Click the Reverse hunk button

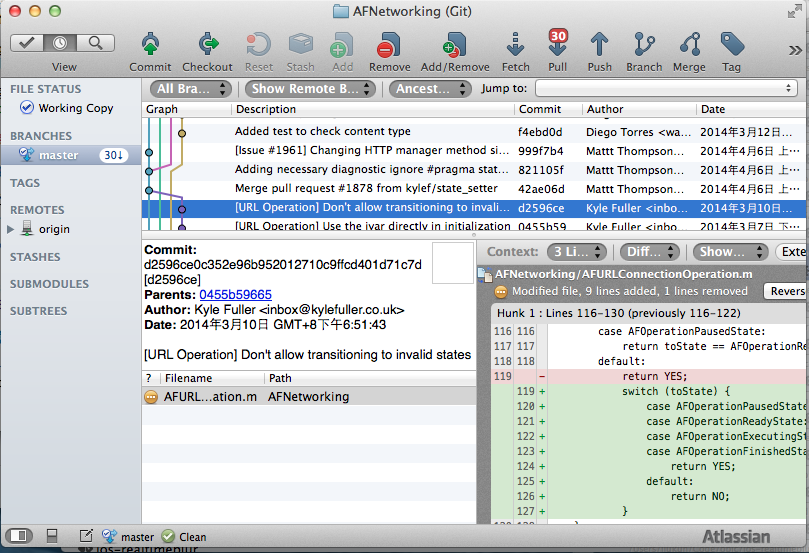point(787,291)
